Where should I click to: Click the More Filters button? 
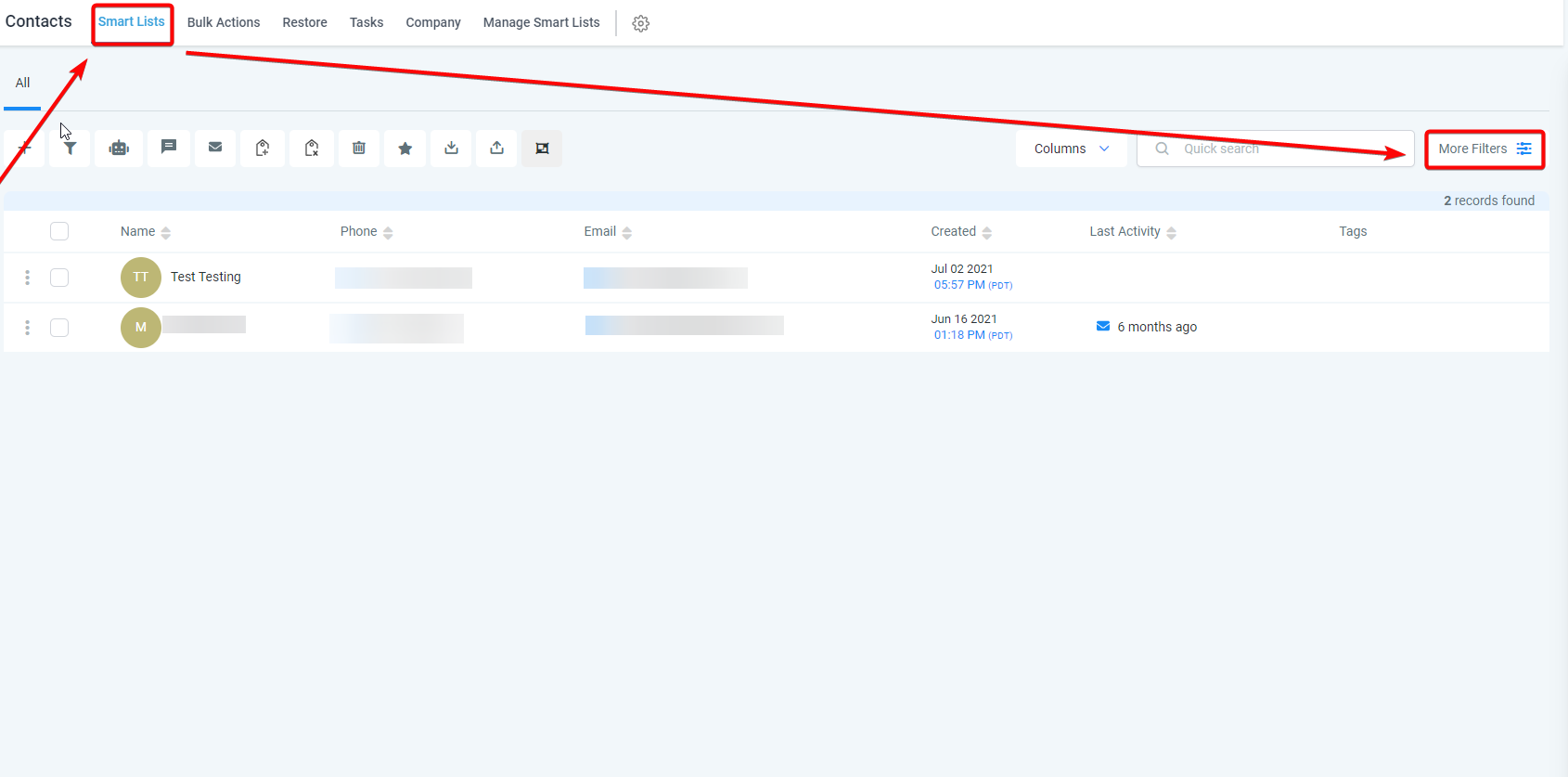[x=1484, y=149]
